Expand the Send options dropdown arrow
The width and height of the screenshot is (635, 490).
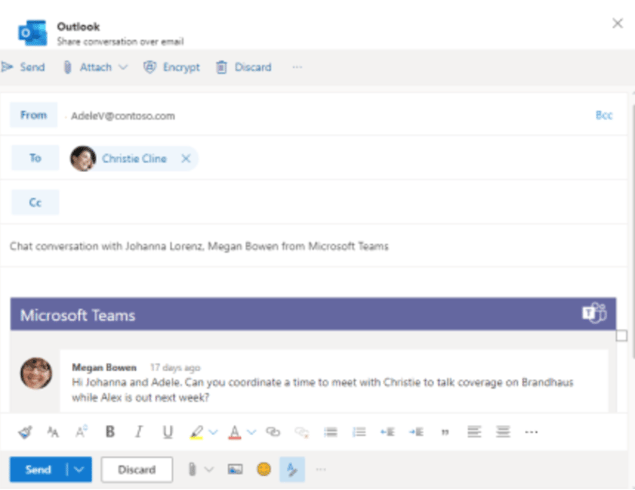pos(79,469)
